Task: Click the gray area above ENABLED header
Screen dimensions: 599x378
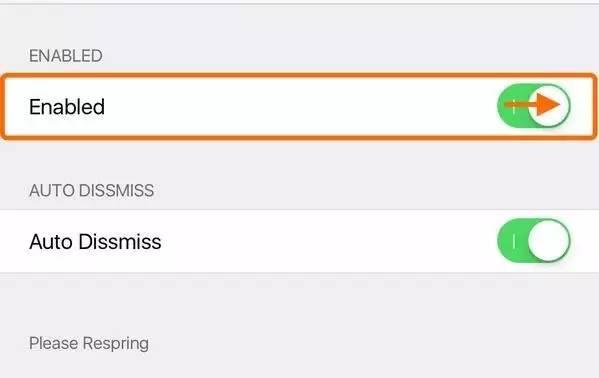Action: [x=299, y=25]
